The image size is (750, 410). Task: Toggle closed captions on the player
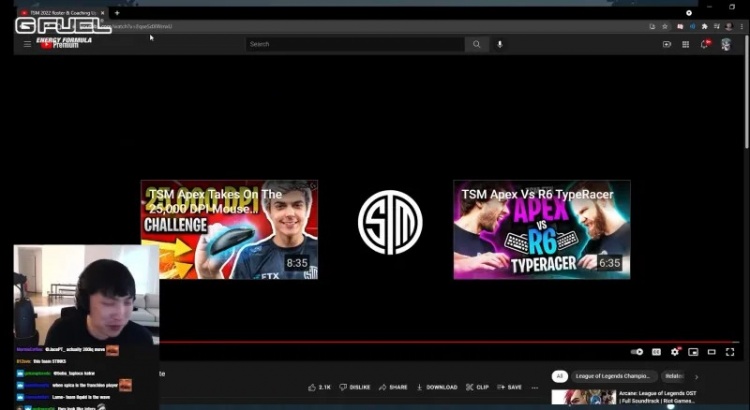(656, 352)
